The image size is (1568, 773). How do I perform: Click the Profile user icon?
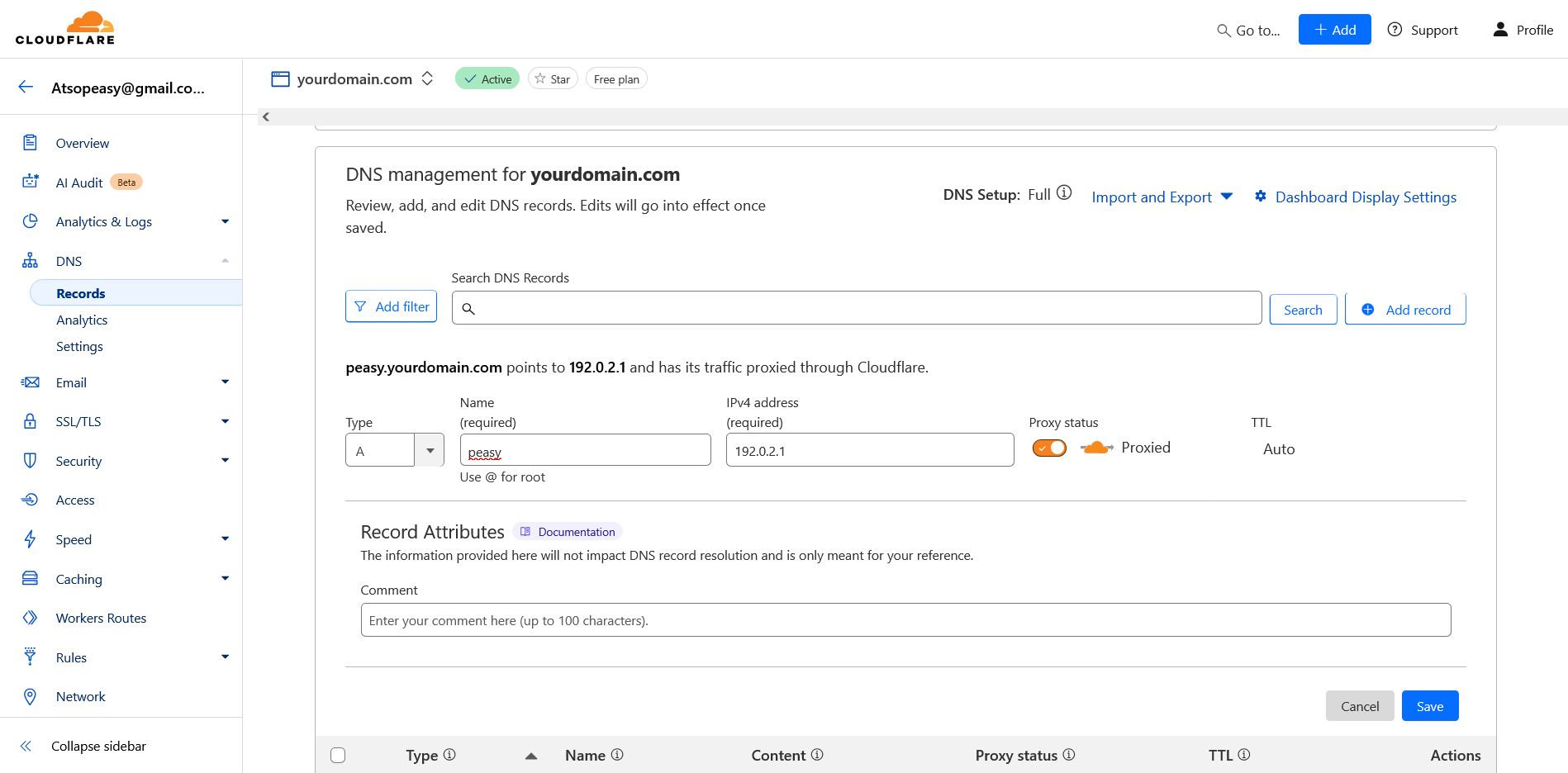1500,30
